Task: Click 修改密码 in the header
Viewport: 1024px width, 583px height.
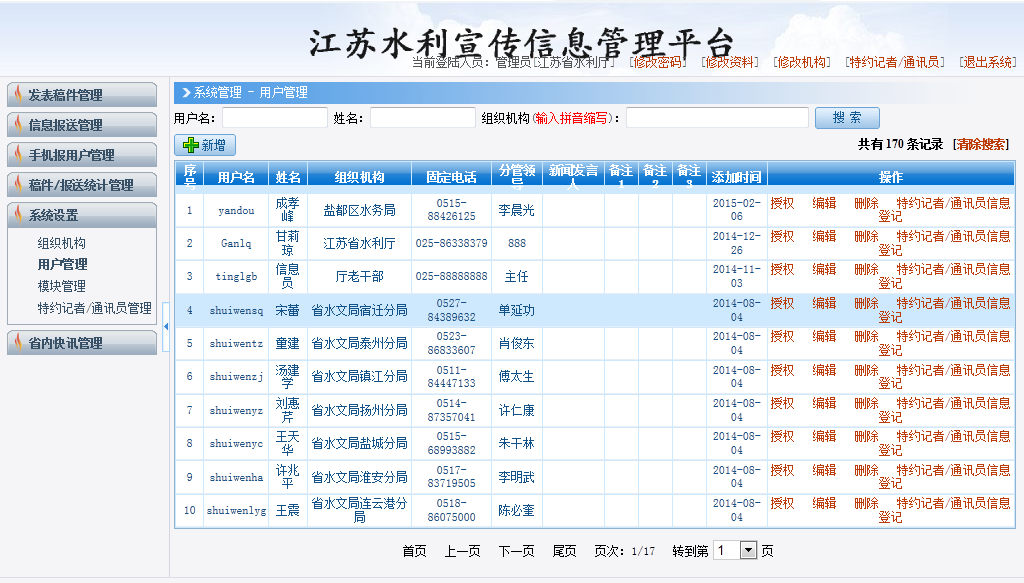Action: pyautogui.click(x=658, y=62)
